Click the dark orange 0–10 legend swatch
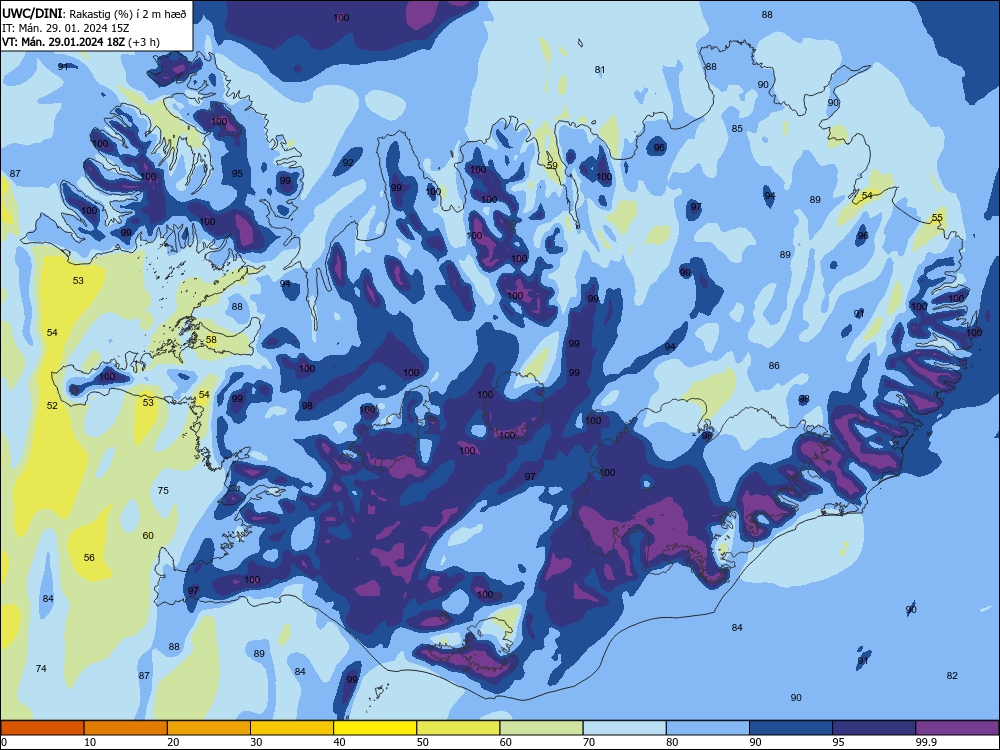This screenshot has height=750, width=1000. tap(42, 728)
